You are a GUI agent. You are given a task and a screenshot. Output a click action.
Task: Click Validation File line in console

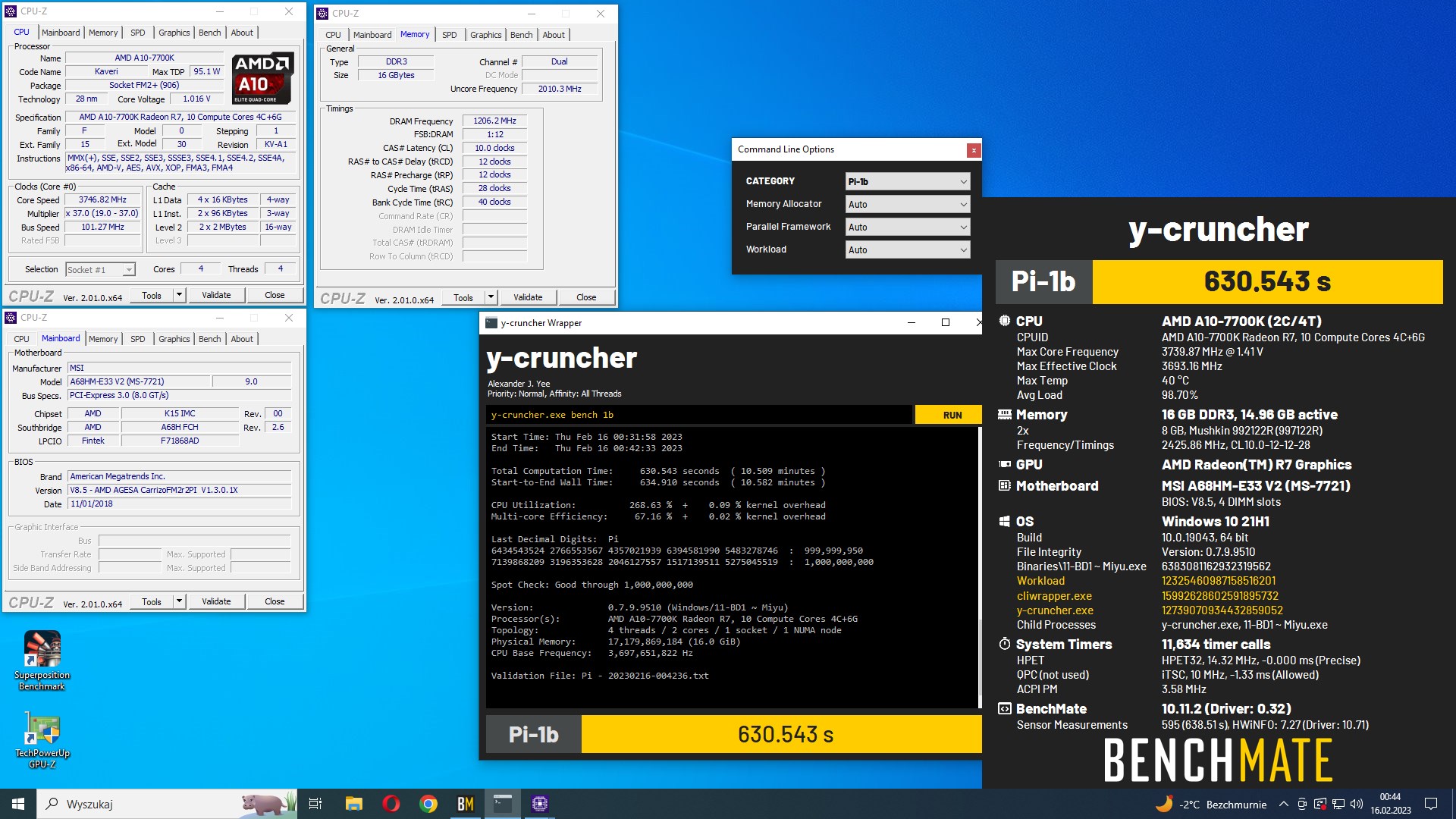tap(600, 676)
